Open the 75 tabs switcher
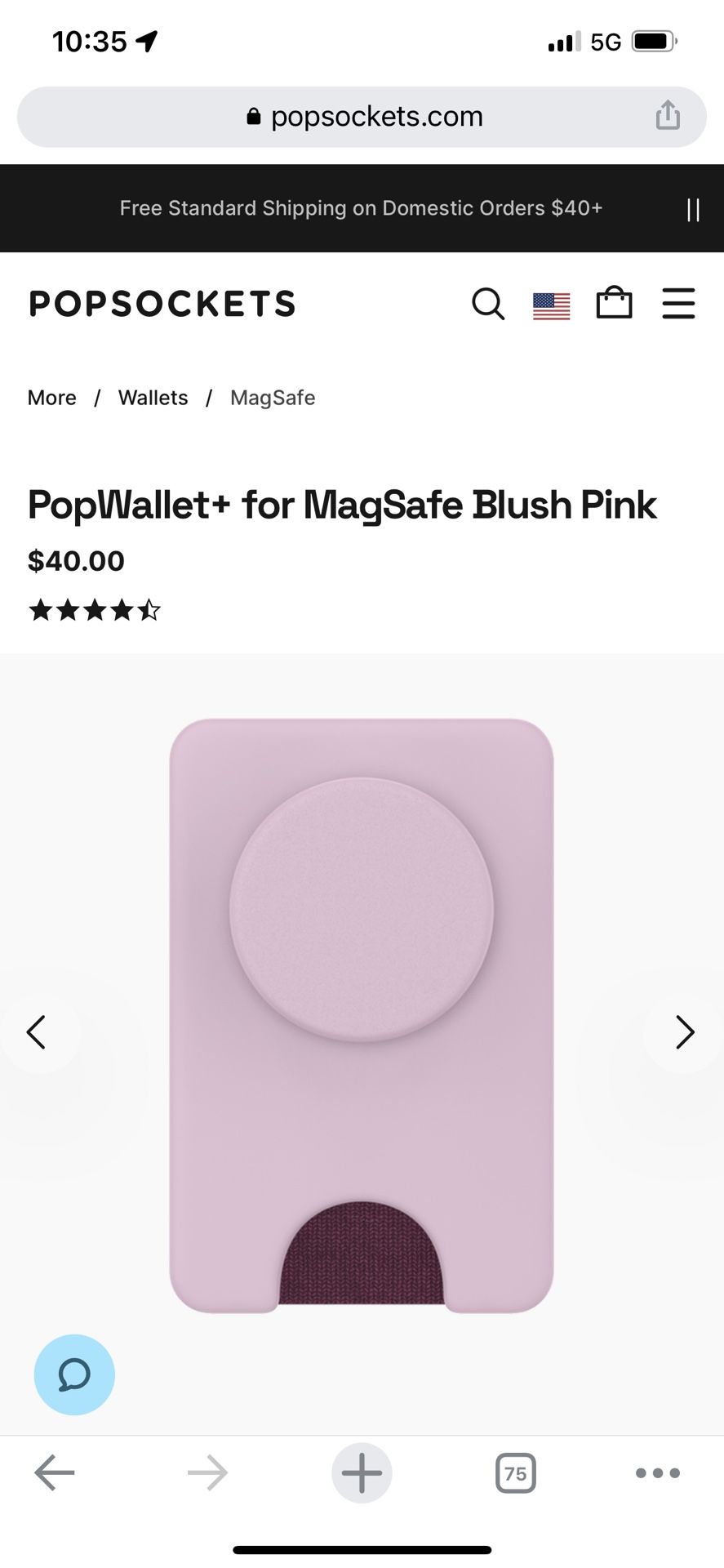 pos(516,1473)
